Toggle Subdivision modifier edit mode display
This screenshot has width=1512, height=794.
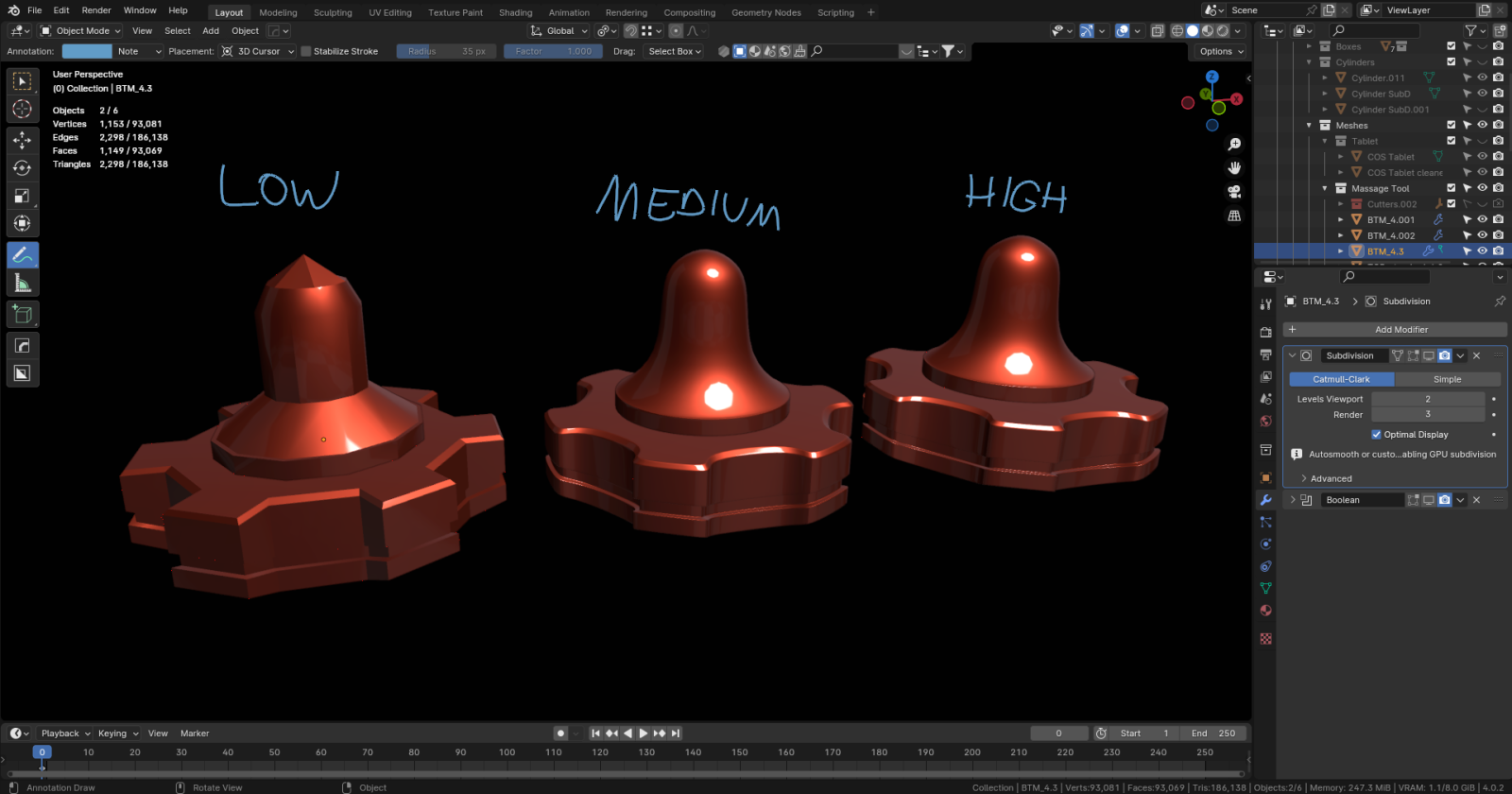coord(1414,356)
